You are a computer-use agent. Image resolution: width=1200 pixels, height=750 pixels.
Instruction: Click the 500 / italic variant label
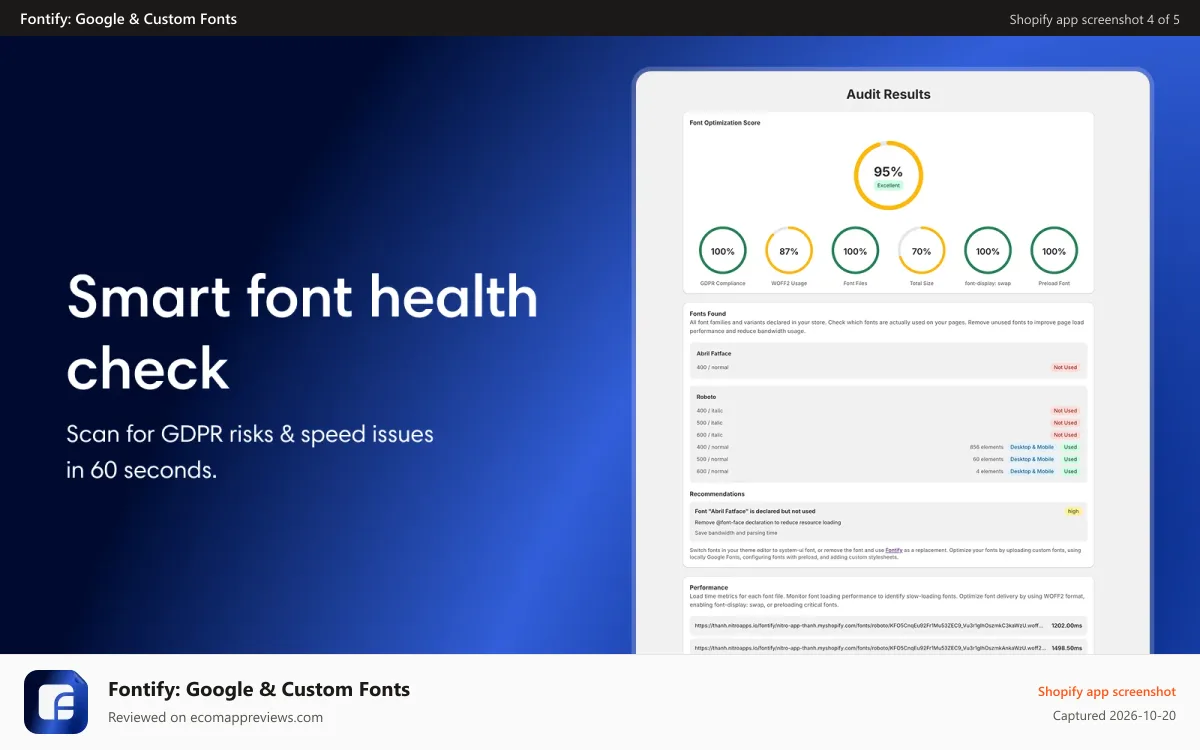click(709, 423)
